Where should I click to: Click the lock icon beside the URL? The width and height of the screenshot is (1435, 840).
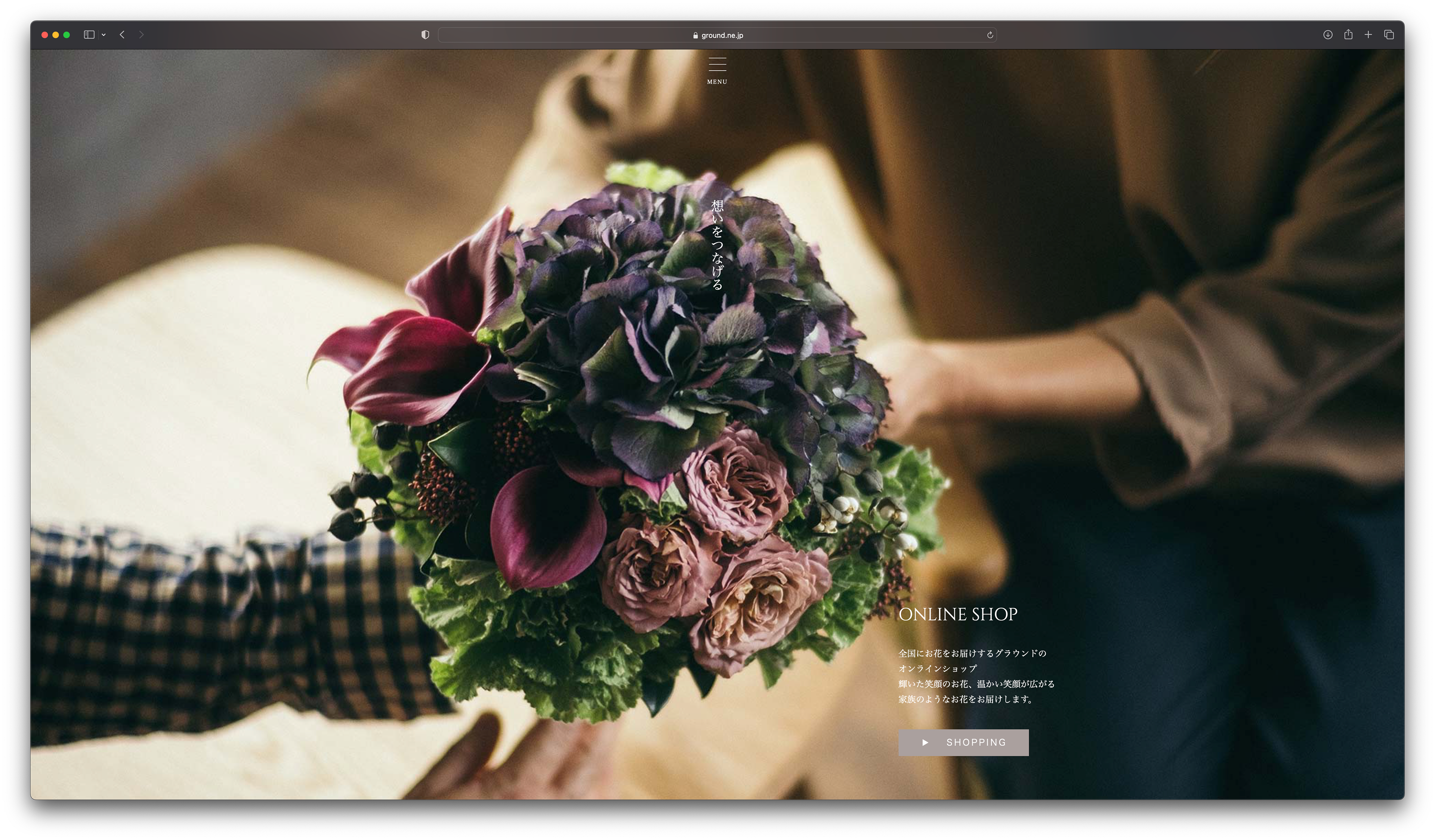[695, 35]
